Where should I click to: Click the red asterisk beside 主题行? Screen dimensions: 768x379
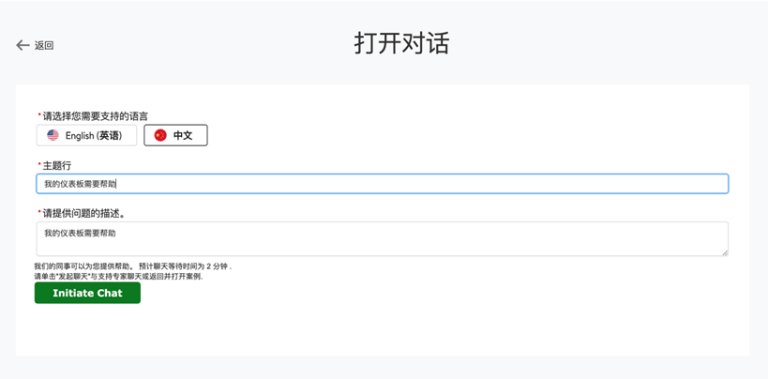(40, 164)
